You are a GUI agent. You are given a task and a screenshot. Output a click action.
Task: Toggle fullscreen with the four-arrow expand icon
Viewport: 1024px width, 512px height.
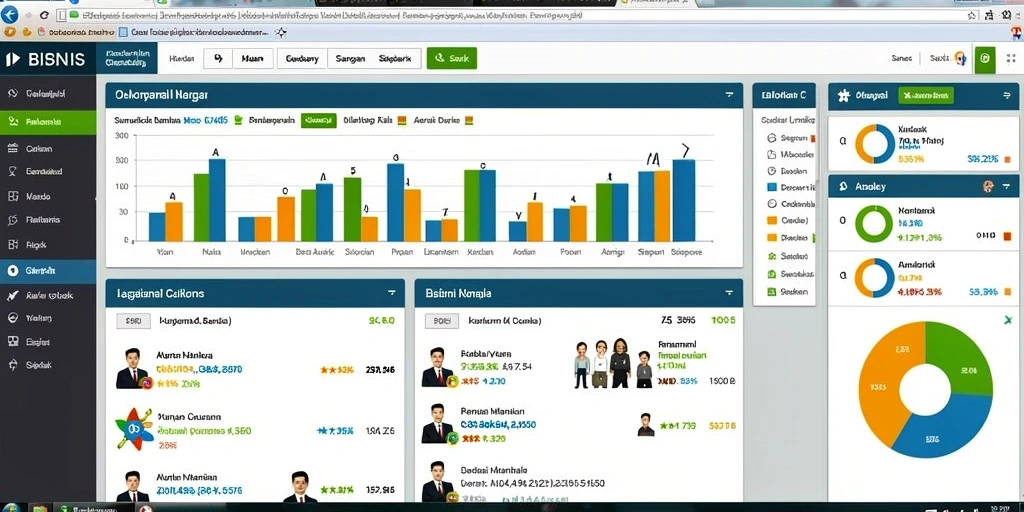(x=1012, y=59)
